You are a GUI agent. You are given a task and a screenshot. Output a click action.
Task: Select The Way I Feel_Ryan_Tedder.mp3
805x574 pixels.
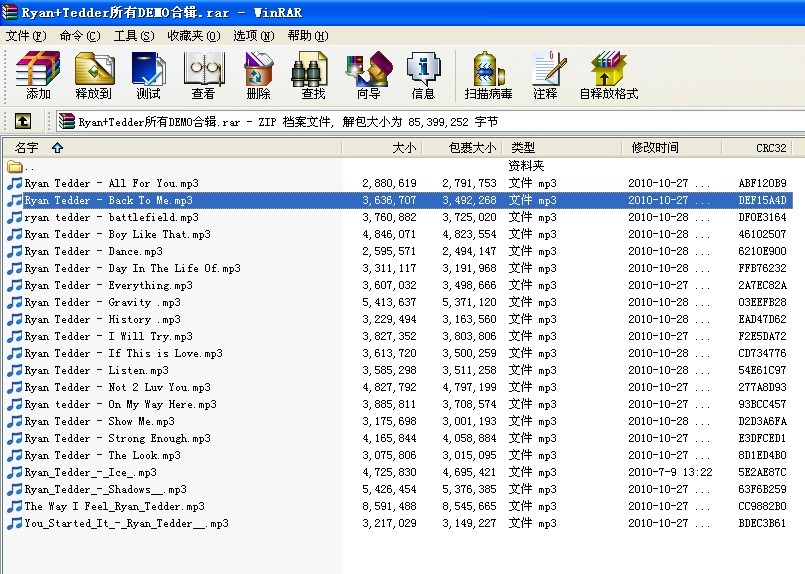pos(114,506)
